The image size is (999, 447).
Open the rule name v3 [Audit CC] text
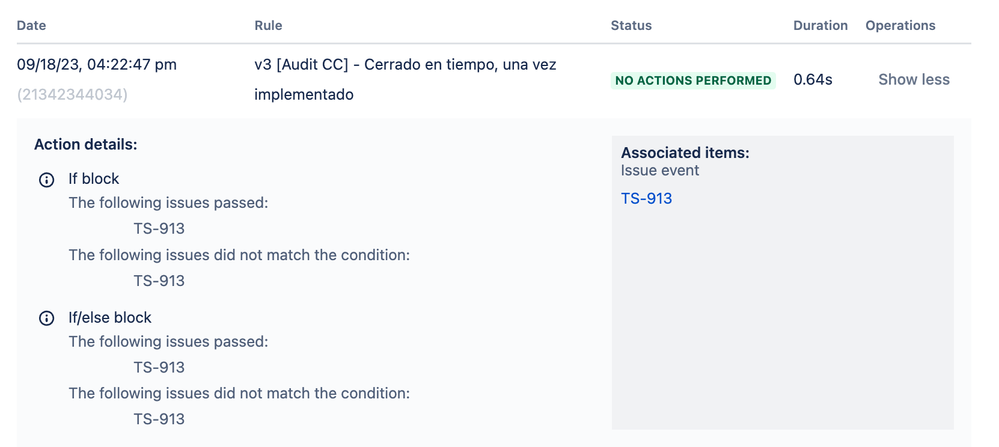coord(405,80)
